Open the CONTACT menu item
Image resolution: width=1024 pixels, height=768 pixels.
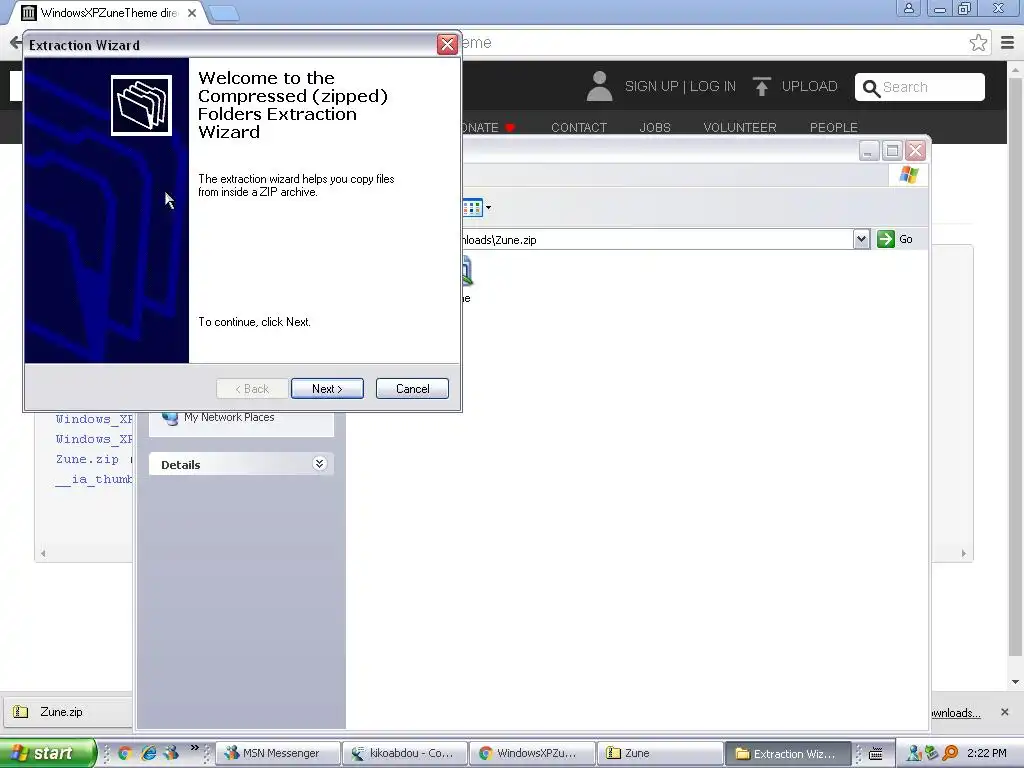579,127
